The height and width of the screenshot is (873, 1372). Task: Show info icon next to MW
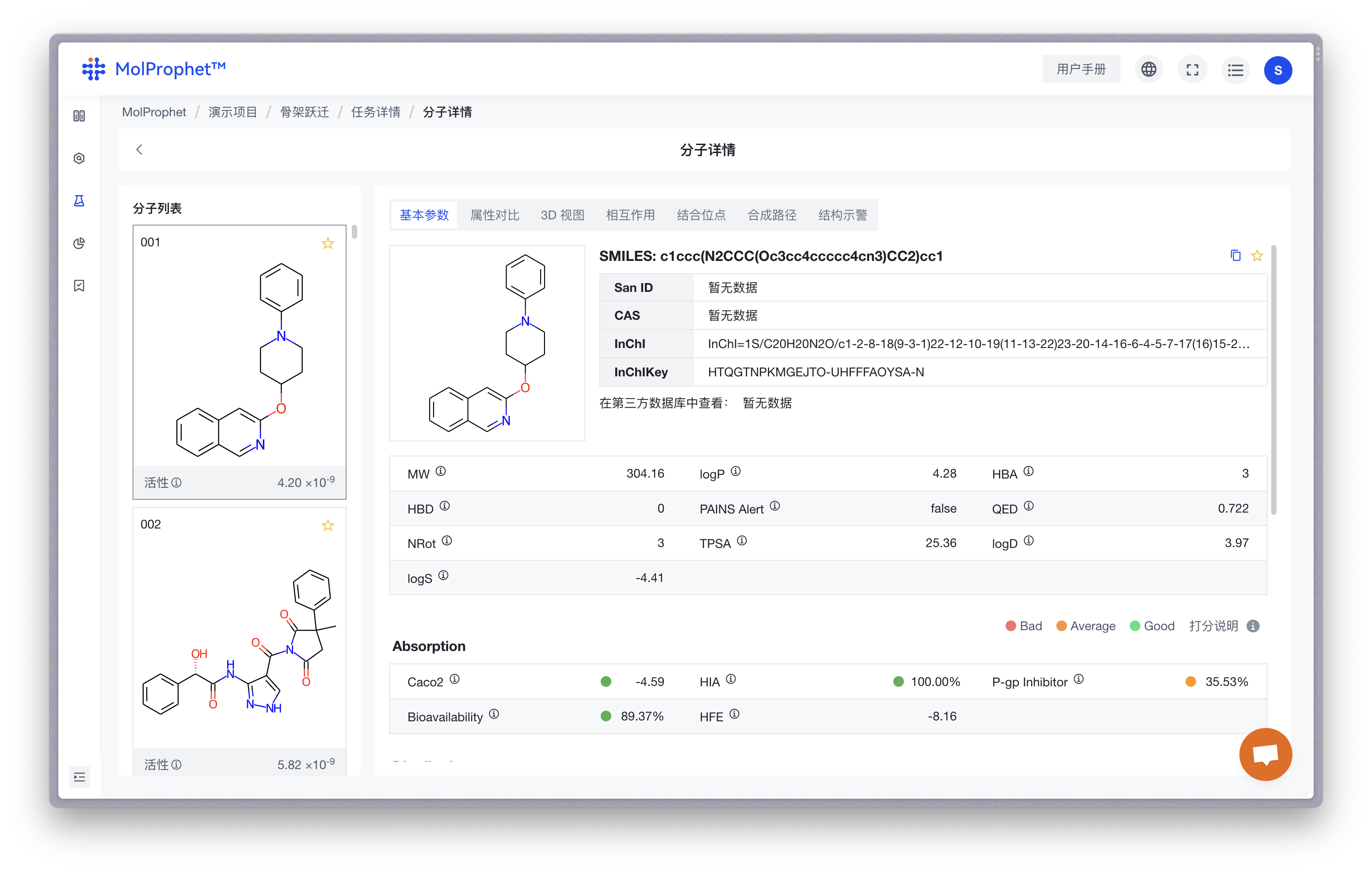[440, 471]
